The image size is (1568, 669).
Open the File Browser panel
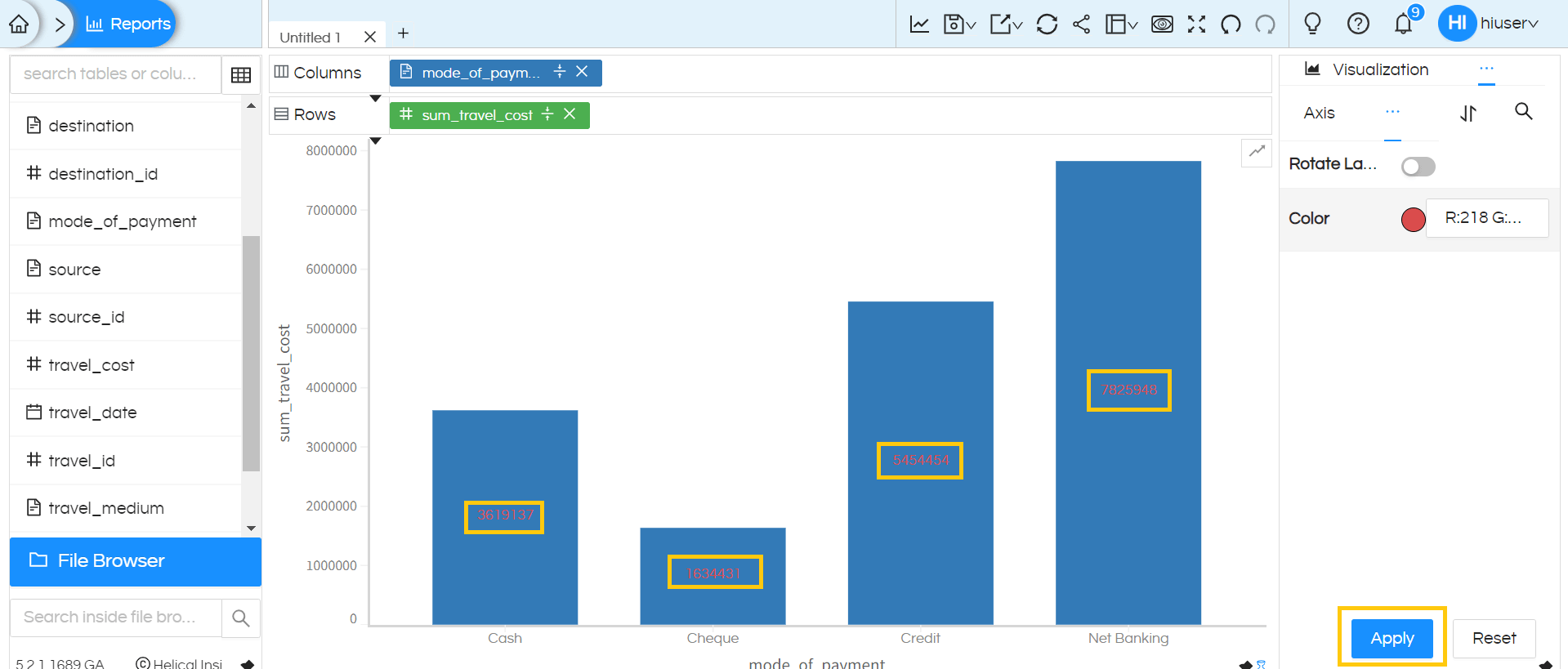136,561
